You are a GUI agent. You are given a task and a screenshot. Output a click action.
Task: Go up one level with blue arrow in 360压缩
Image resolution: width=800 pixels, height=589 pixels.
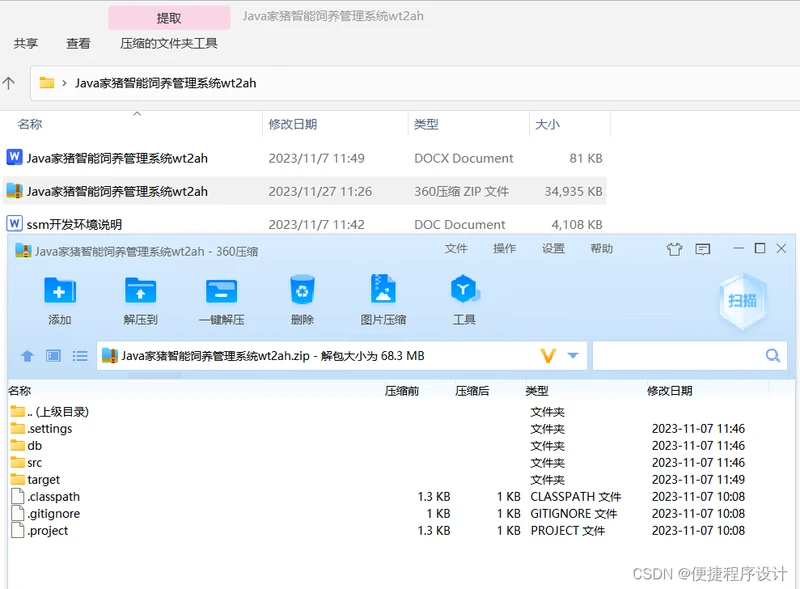coord(28,356)
